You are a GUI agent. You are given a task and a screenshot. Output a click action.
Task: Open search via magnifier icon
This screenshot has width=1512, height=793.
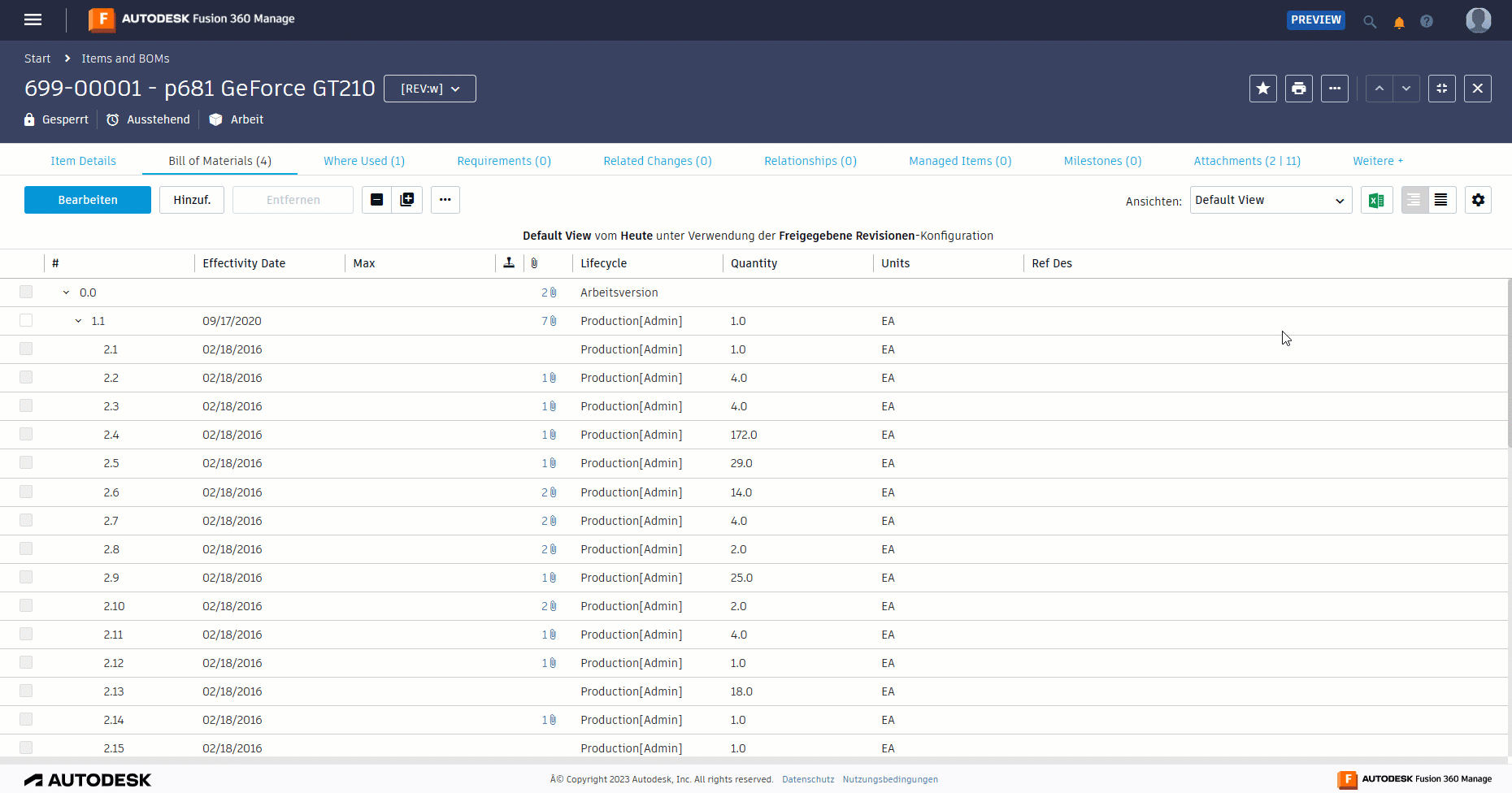pyautogui.click(x=1370, y=22)
